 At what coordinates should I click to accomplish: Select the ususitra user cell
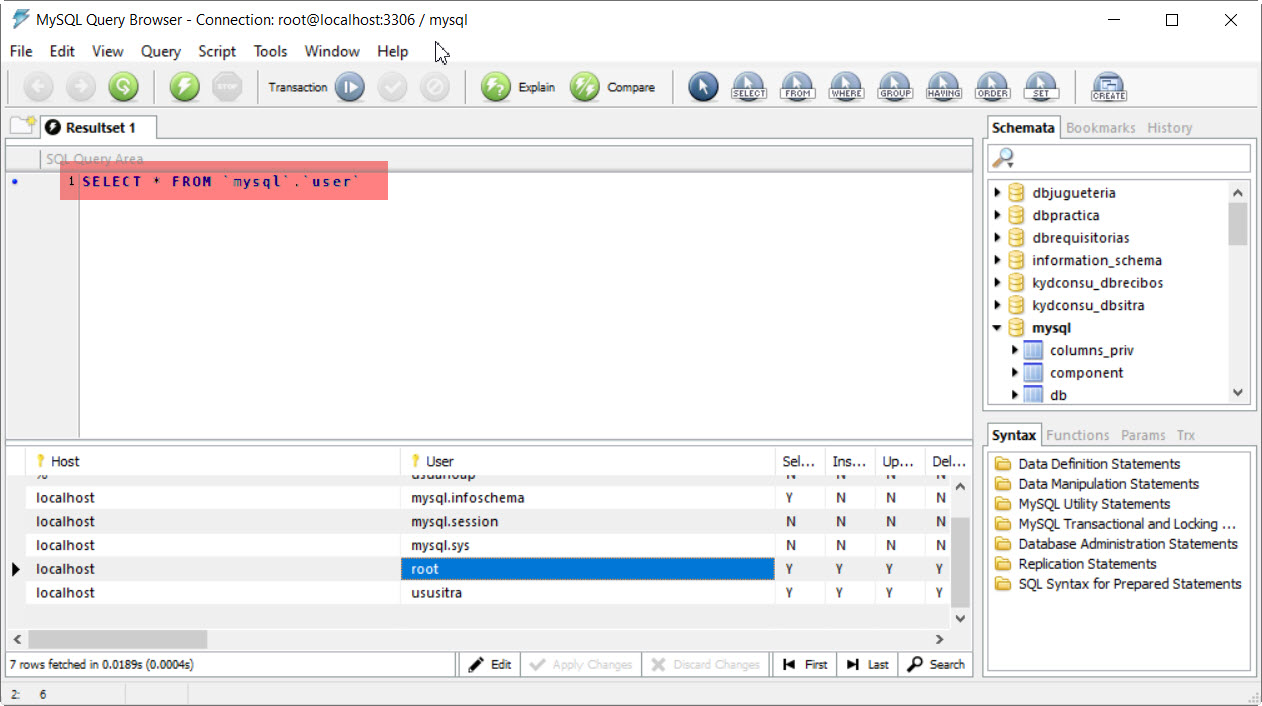588,593
